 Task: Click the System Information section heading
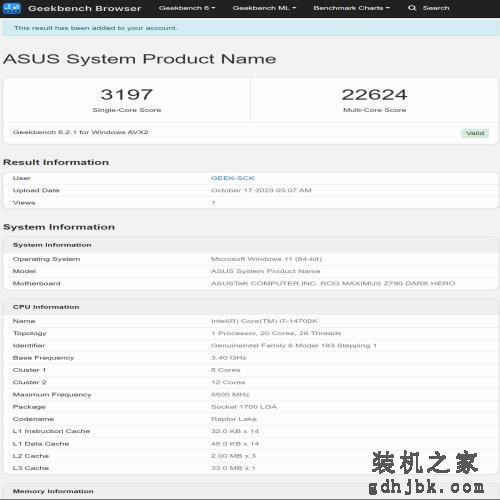59,227
